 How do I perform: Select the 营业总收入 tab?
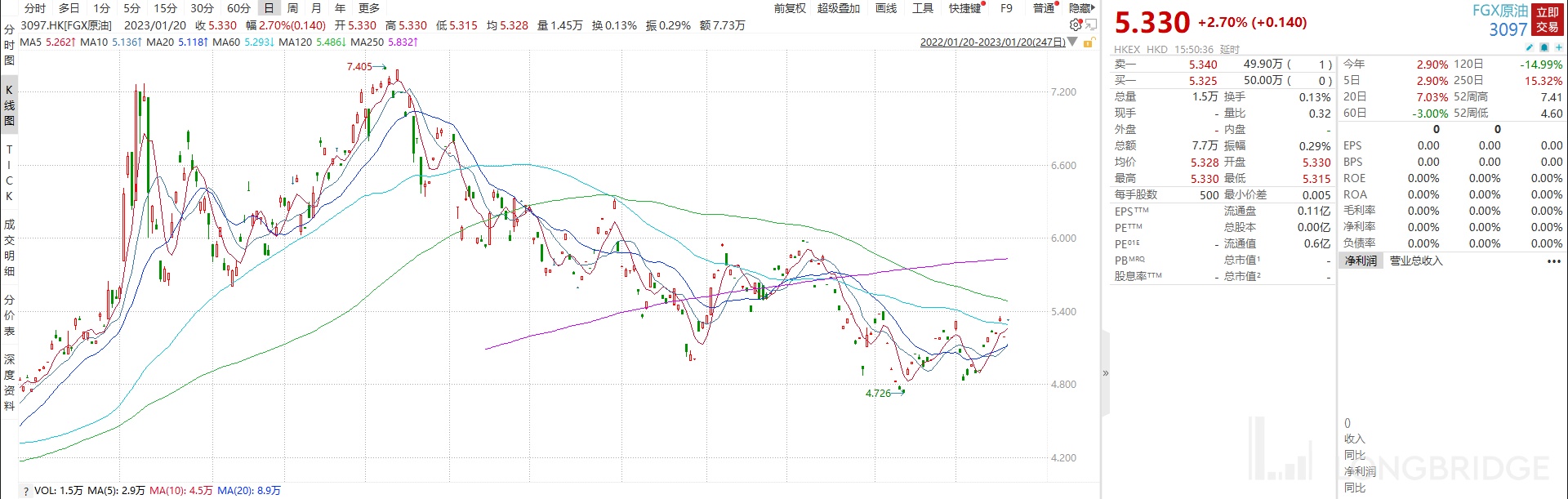(1416, 261)
